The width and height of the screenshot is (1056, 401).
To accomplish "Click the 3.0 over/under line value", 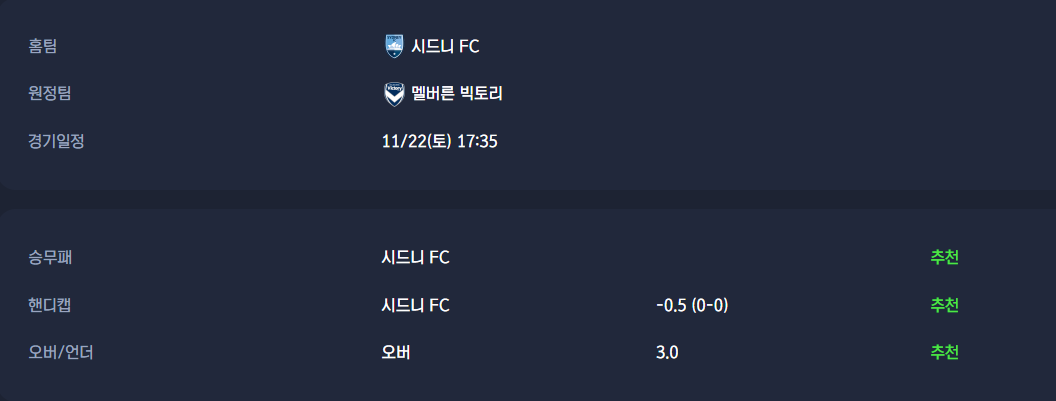I will (x=667, y=353).
